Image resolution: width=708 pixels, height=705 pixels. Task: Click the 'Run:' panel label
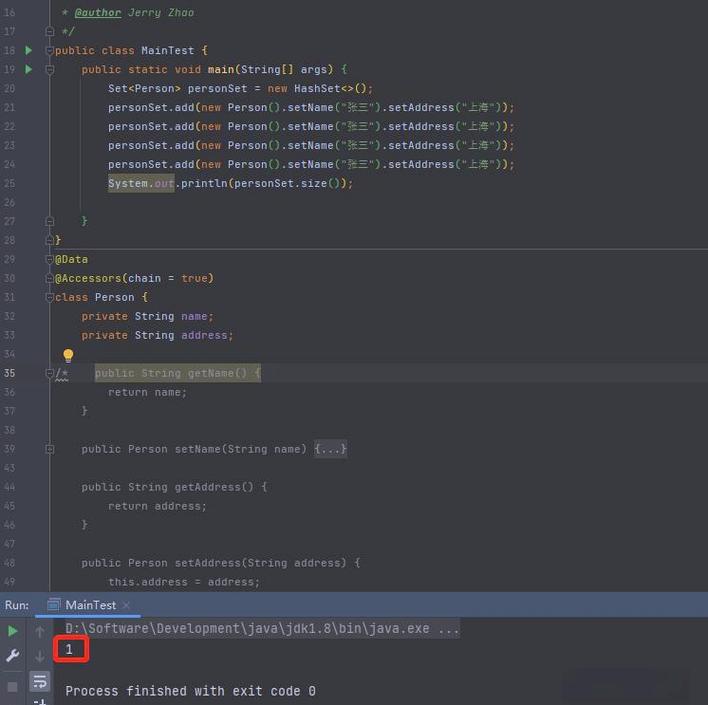[x=17, y=605]
